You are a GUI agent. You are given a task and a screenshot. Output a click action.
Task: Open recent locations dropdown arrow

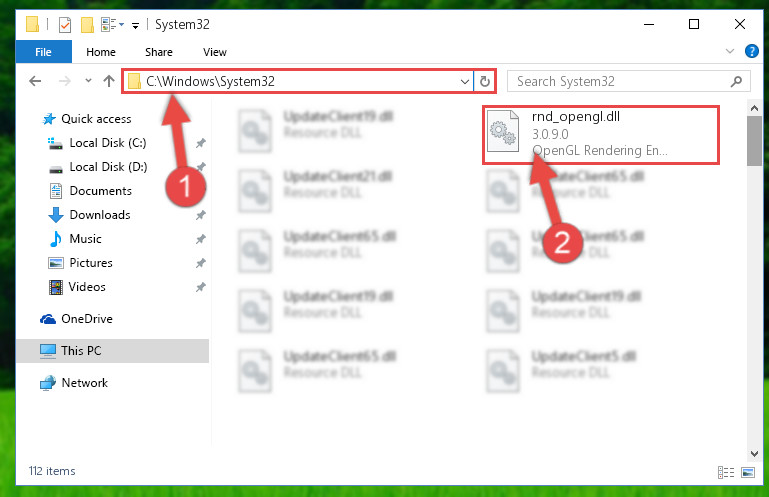(x=88, y=80)
